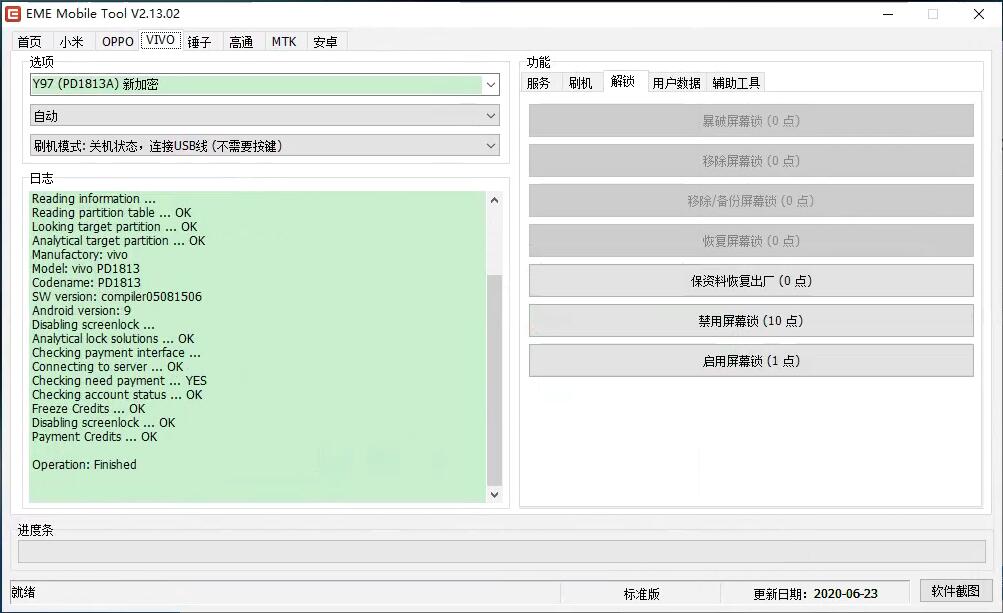Click the 更新日期: 2020-06-23 status entry

point(816,594)
